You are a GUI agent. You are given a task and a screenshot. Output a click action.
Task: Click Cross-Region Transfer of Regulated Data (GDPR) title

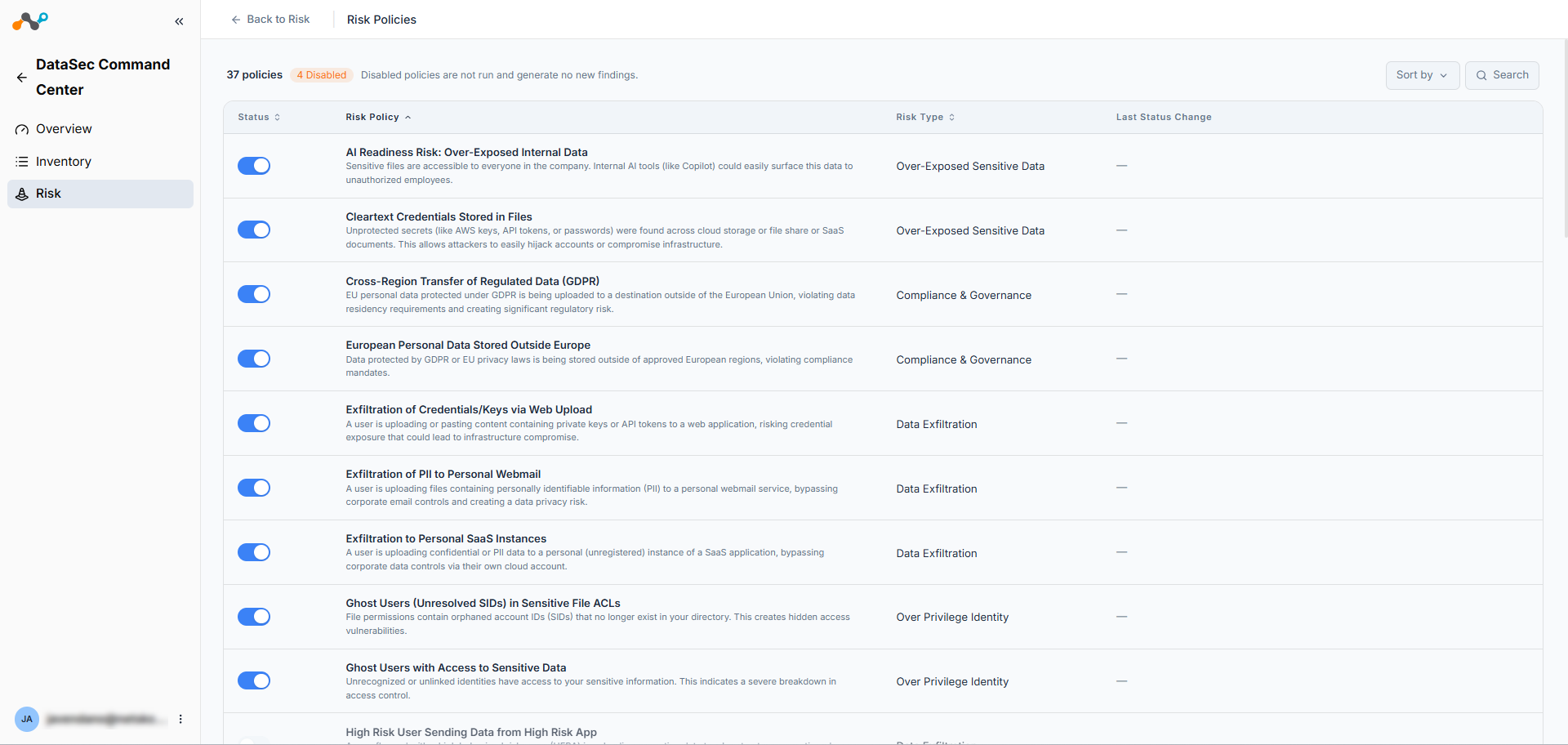[472, 282]
